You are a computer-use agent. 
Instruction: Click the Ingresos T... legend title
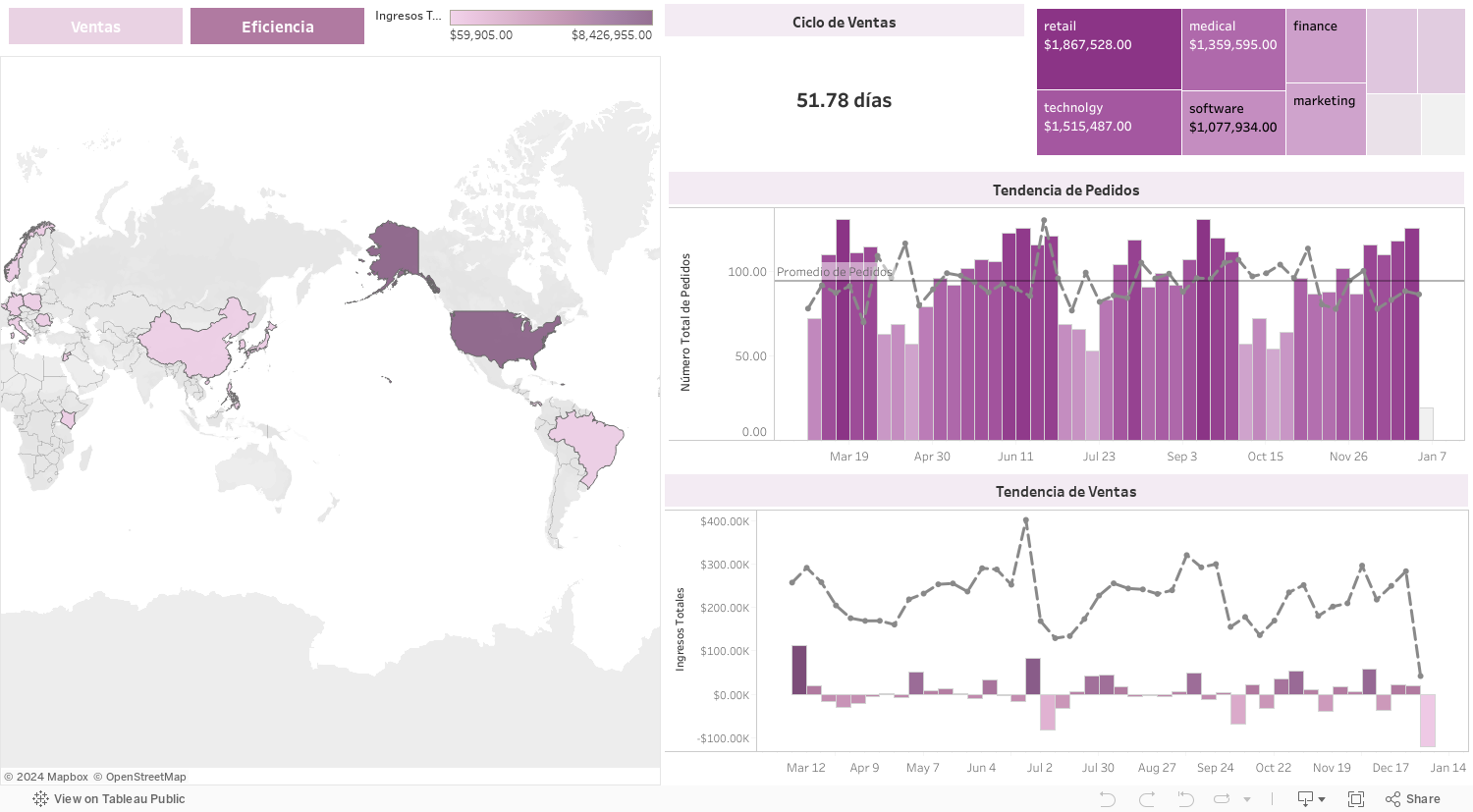pos(408,16)
